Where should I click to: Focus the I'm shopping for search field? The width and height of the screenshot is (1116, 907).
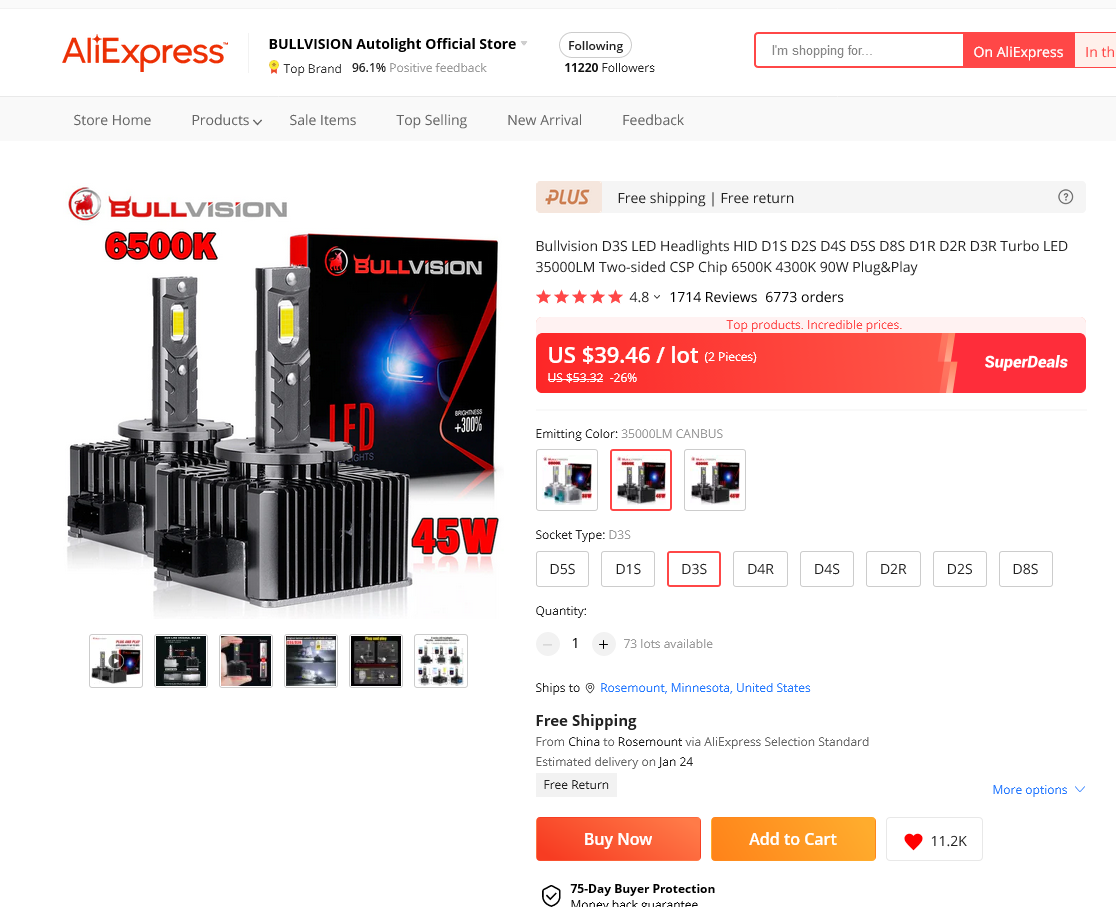click(x=859, y=51)
